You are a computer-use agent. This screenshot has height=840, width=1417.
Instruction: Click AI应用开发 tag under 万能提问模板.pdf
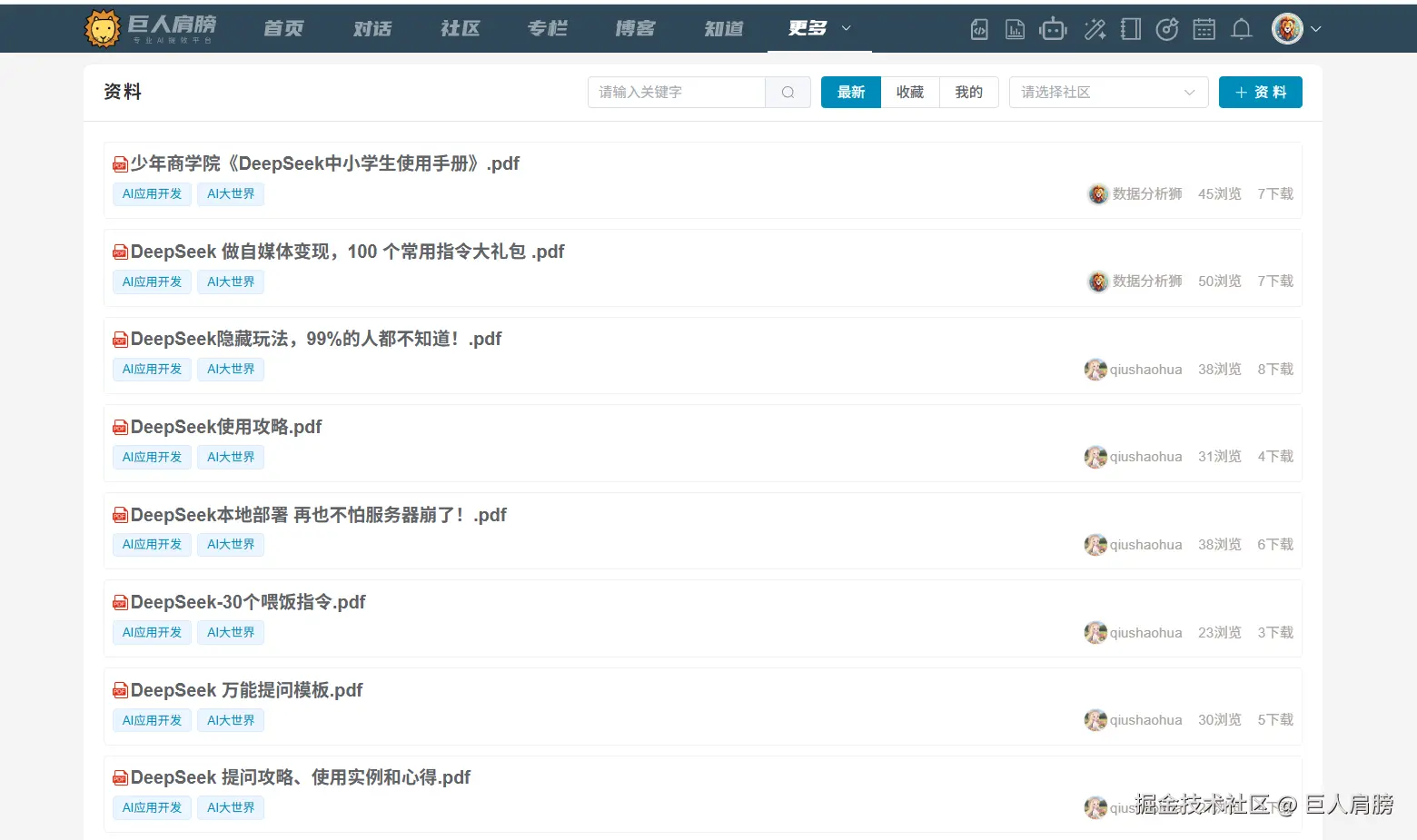point(152,721)
